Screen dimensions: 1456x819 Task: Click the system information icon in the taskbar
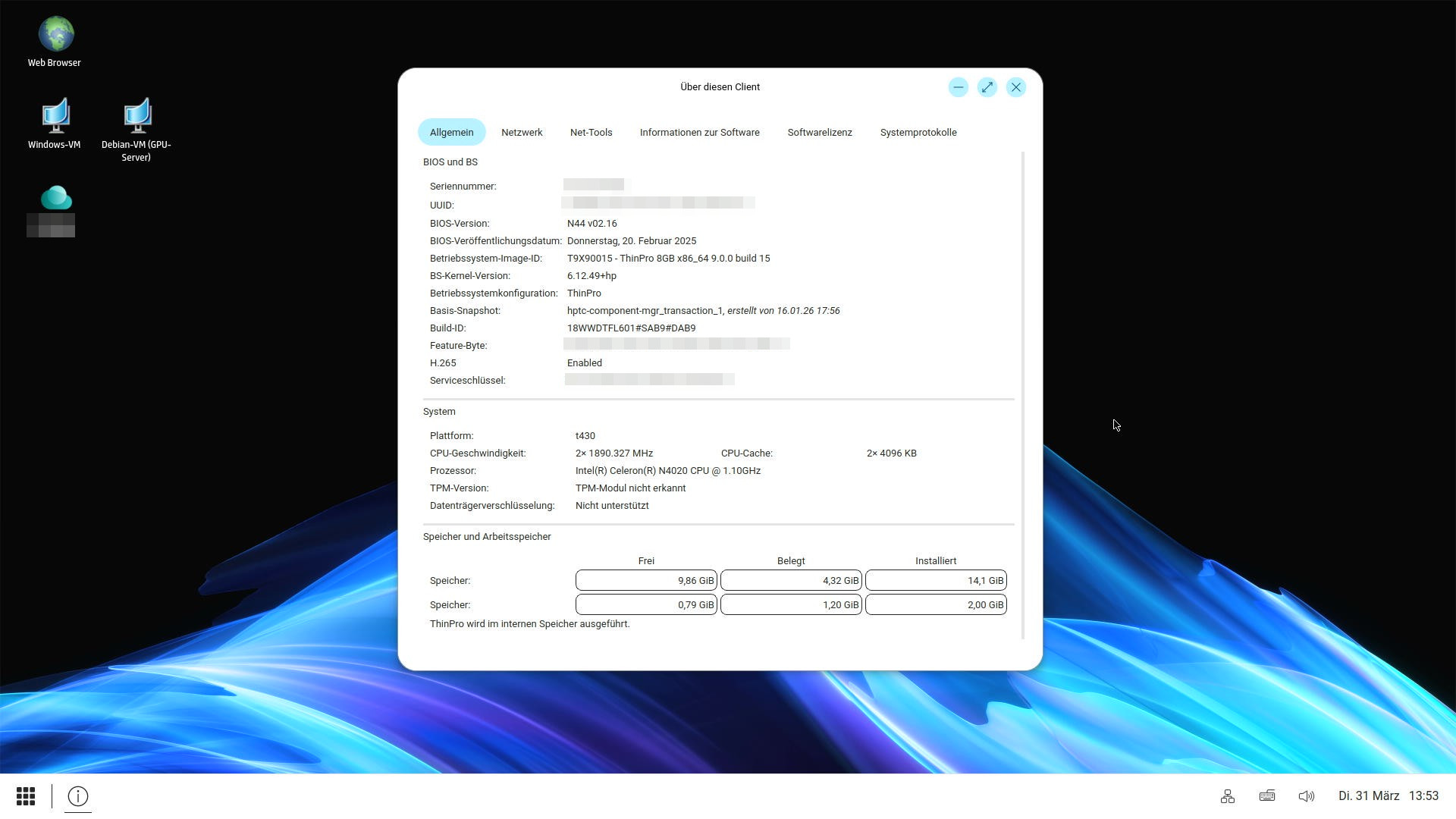pos(77,795)
